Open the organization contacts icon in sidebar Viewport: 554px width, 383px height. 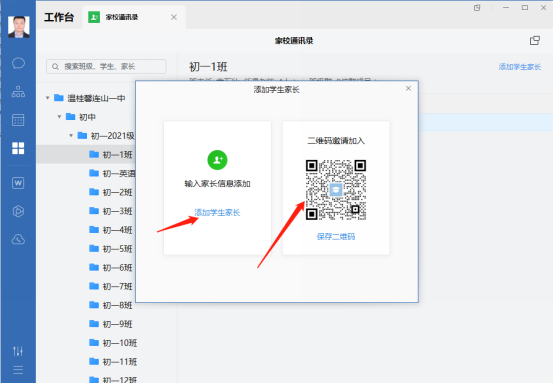[18, 92]
